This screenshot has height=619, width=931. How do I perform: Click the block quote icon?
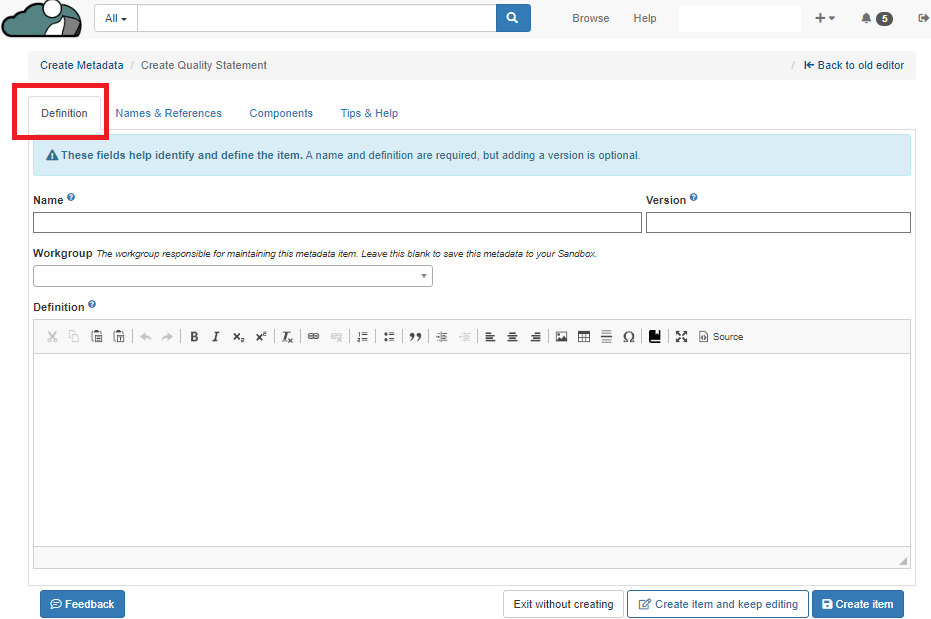pyautogui.click(x=415, y=337)
